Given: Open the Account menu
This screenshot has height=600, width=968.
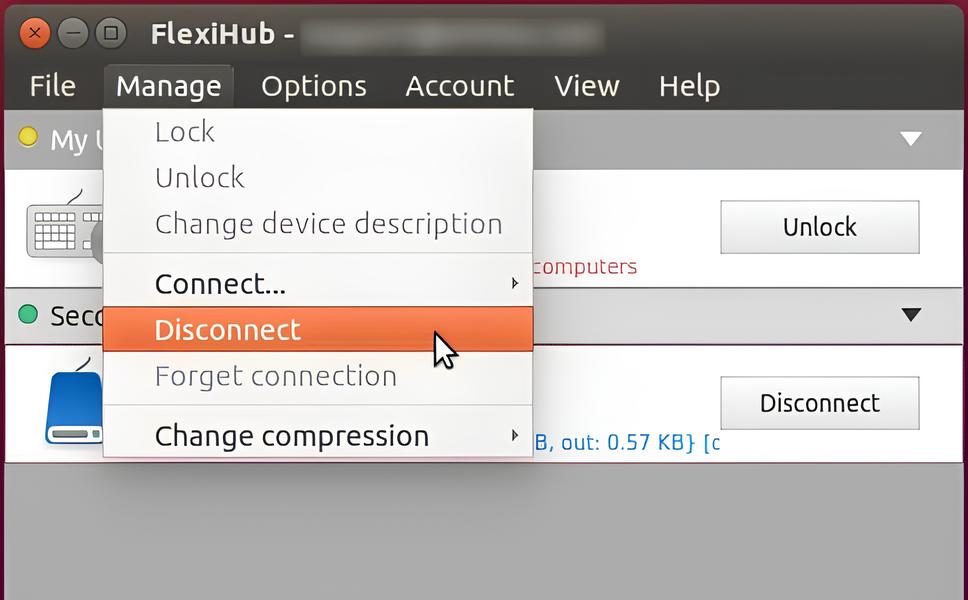Looking at the screenshot, I should 459,86.
